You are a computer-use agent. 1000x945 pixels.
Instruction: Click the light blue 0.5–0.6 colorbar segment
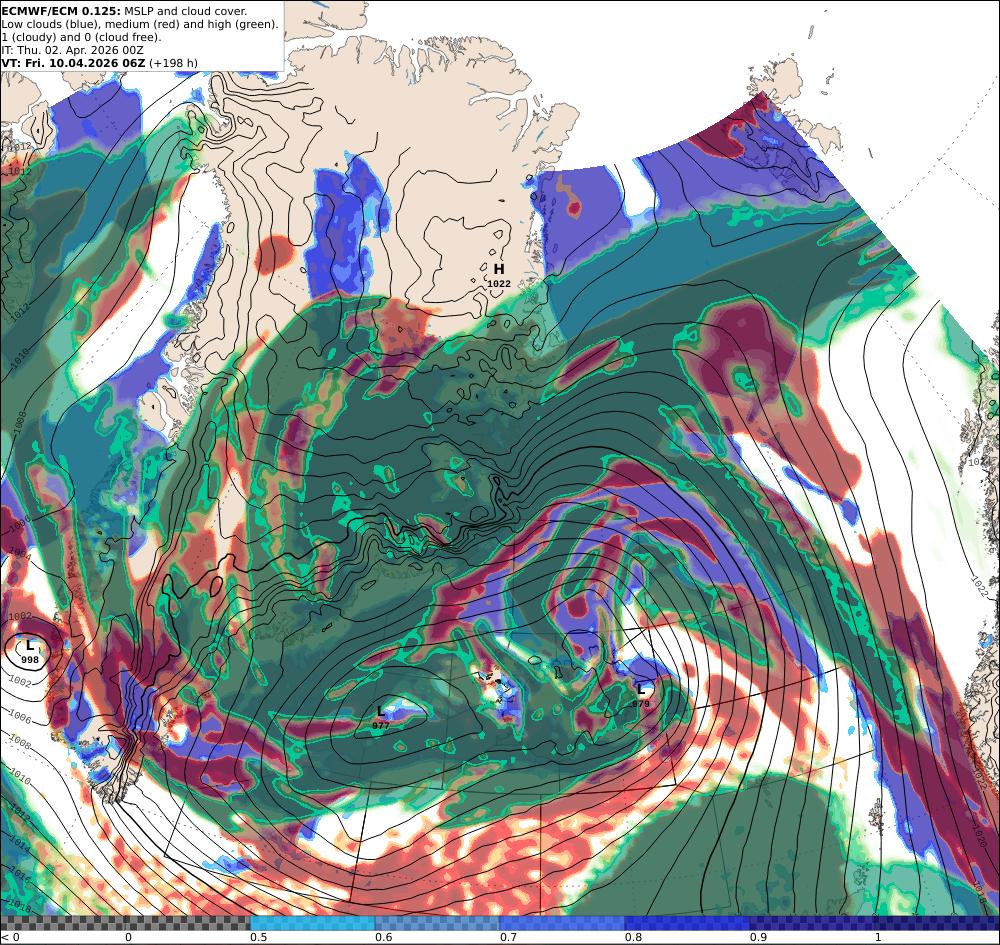coord(312,923)
